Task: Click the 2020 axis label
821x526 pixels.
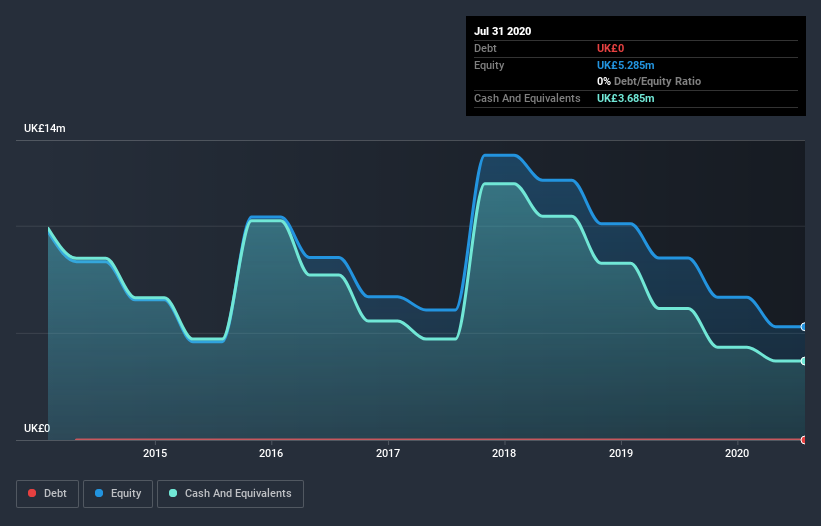Action: coord(737,453)
